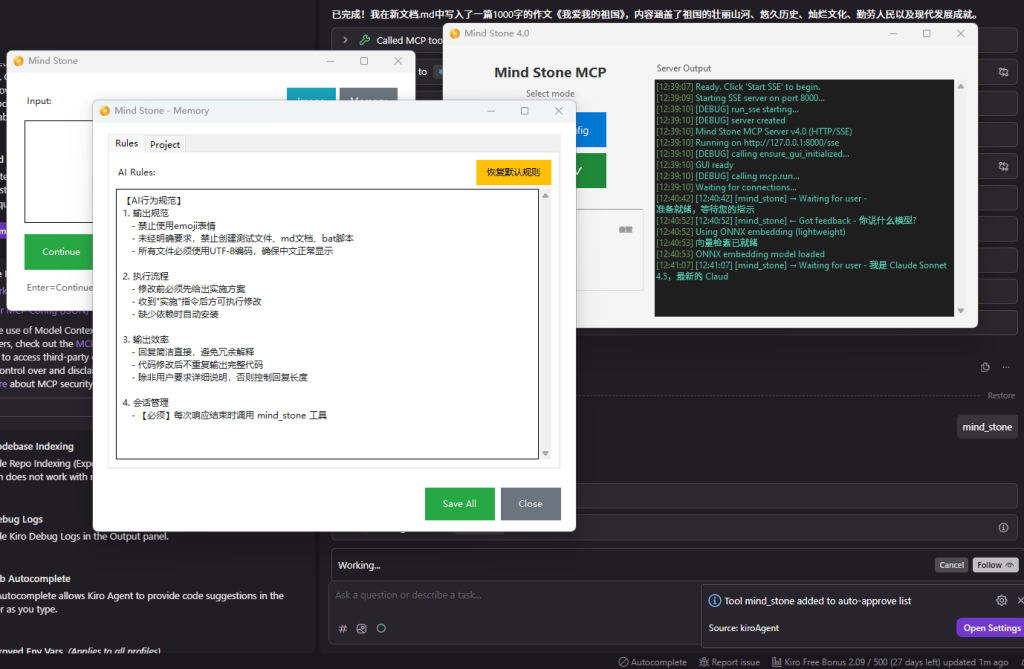Click the Open Settings button
Image resolution: width=1024 pixels, height=669 pixels.
tap(989, 628)
